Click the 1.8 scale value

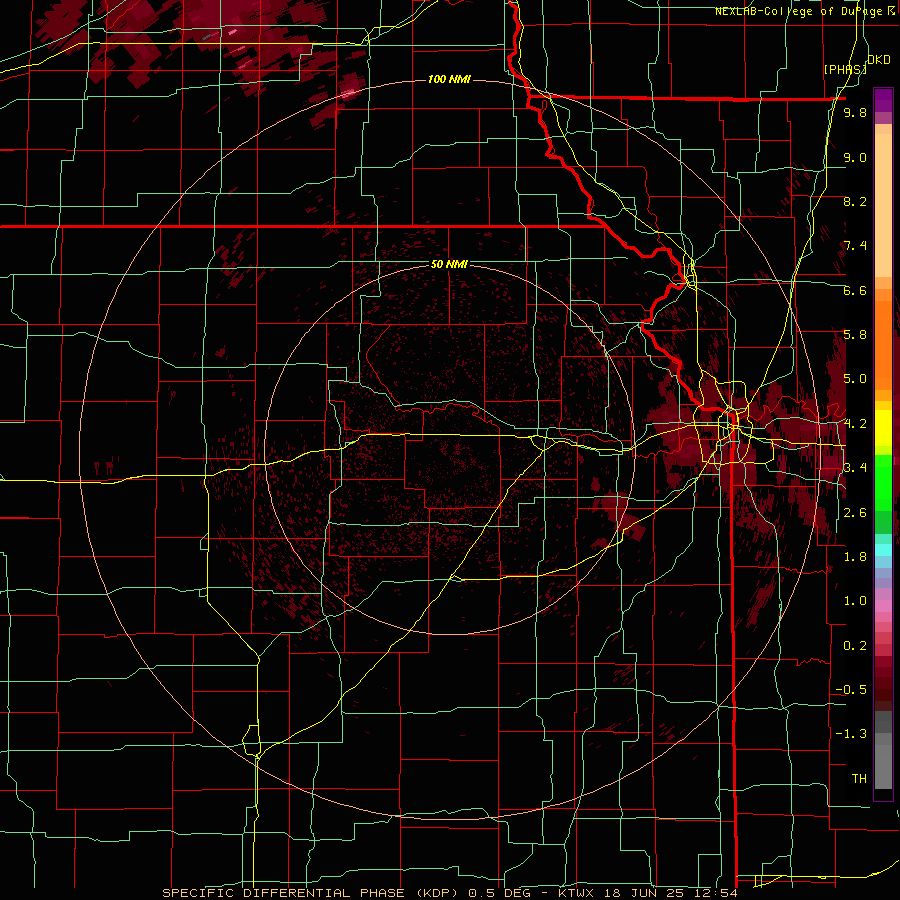pos(855,557)
